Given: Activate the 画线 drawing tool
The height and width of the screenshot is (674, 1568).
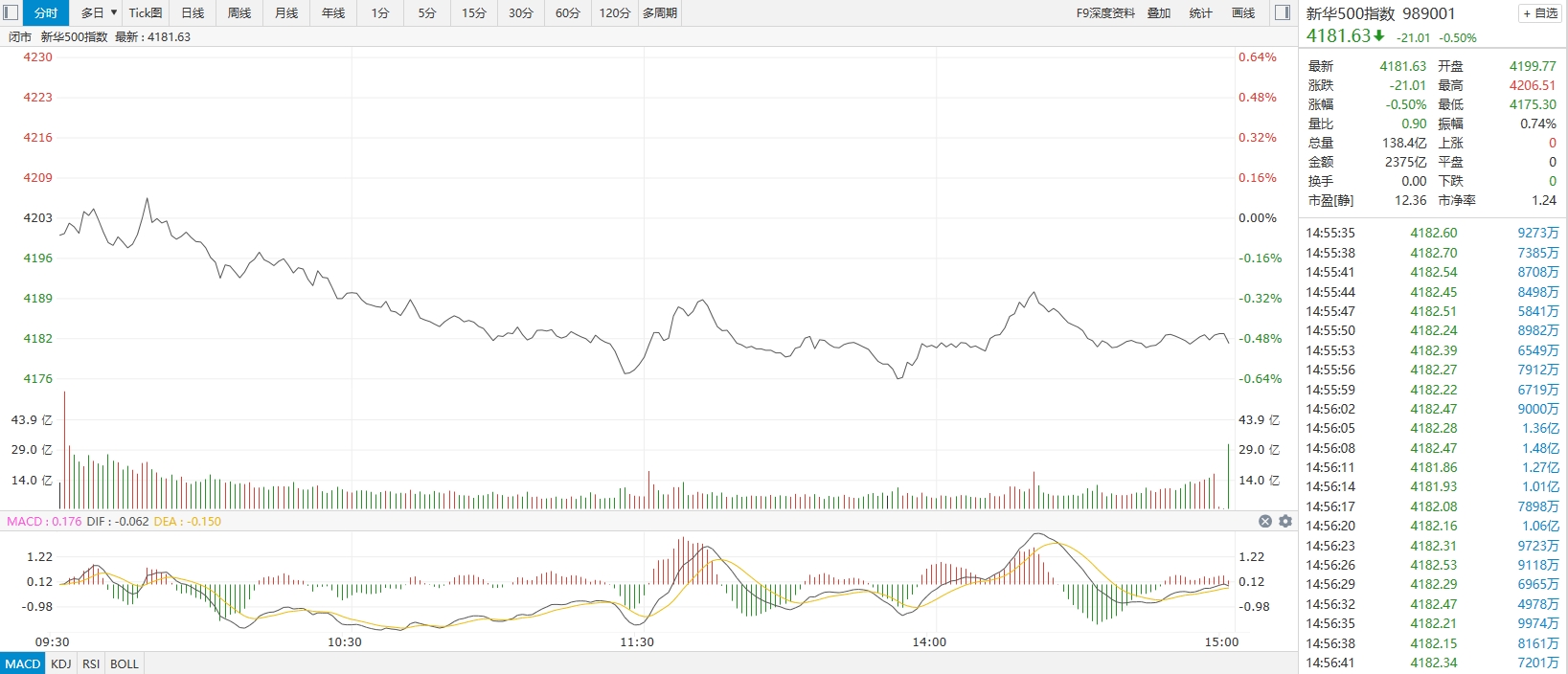Looking at the screenshot, I should [1243, 12].
